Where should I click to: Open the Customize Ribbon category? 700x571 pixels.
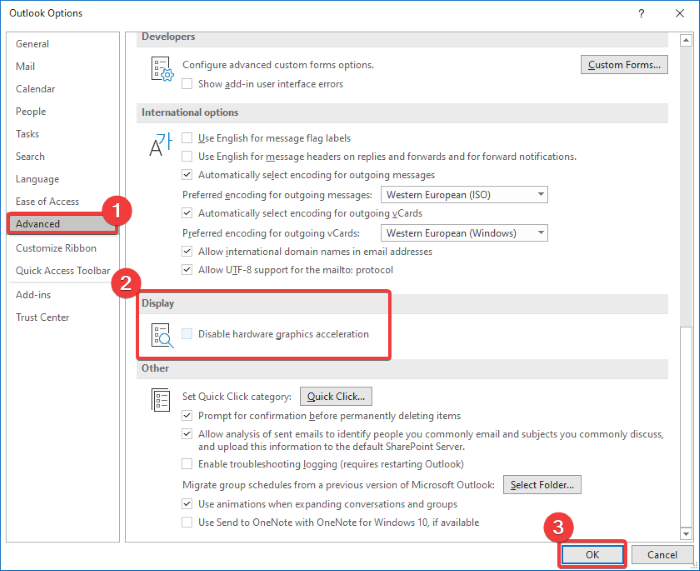(x=63, y=248)
